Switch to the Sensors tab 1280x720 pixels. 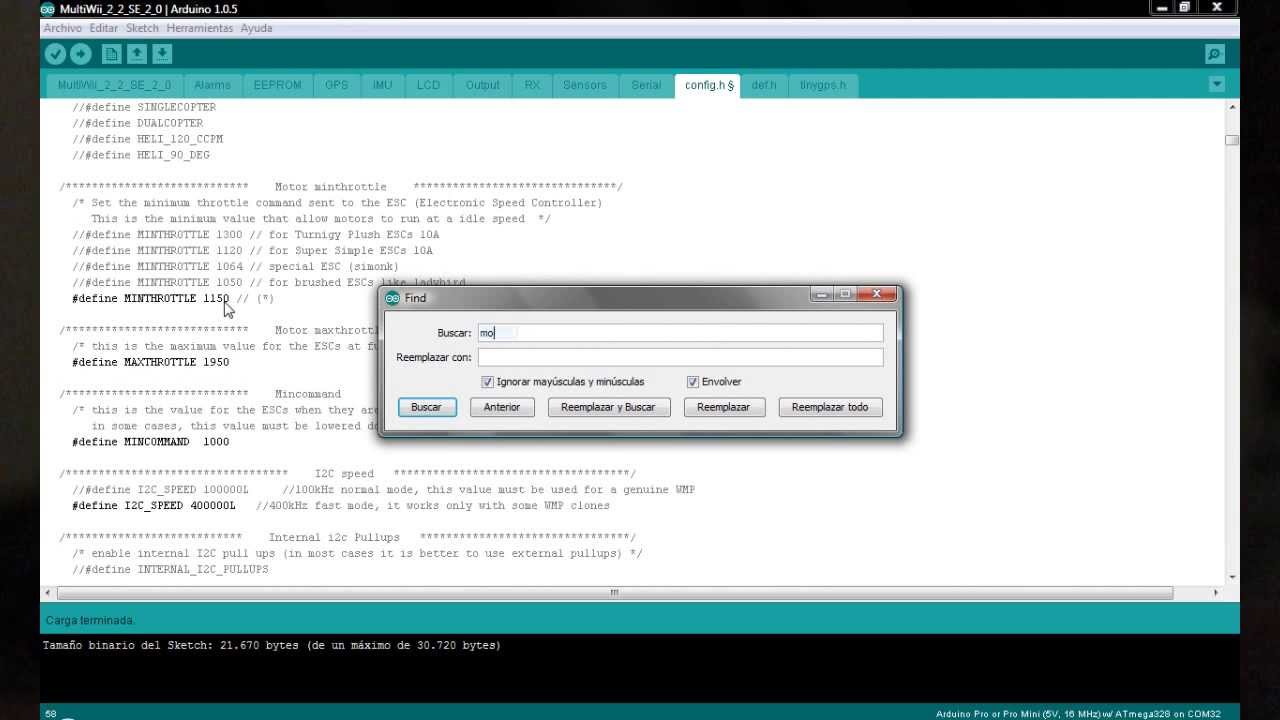pyautogui.click(x=585, y=85)
